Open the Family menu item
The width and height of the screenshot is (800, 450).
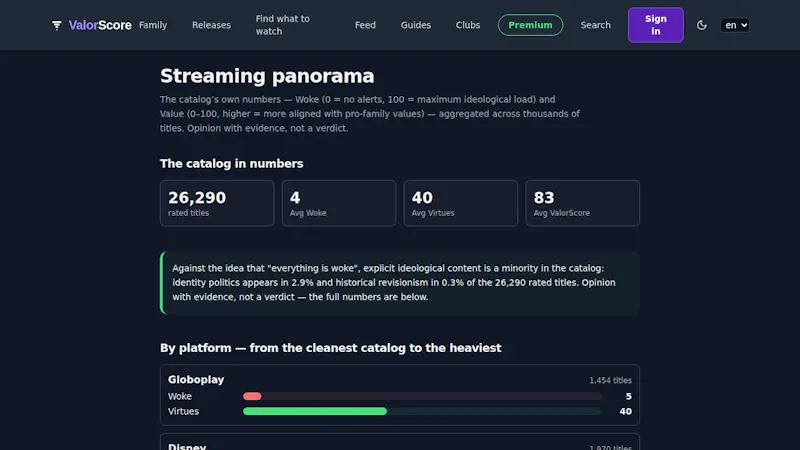click(x=153, y=25)
